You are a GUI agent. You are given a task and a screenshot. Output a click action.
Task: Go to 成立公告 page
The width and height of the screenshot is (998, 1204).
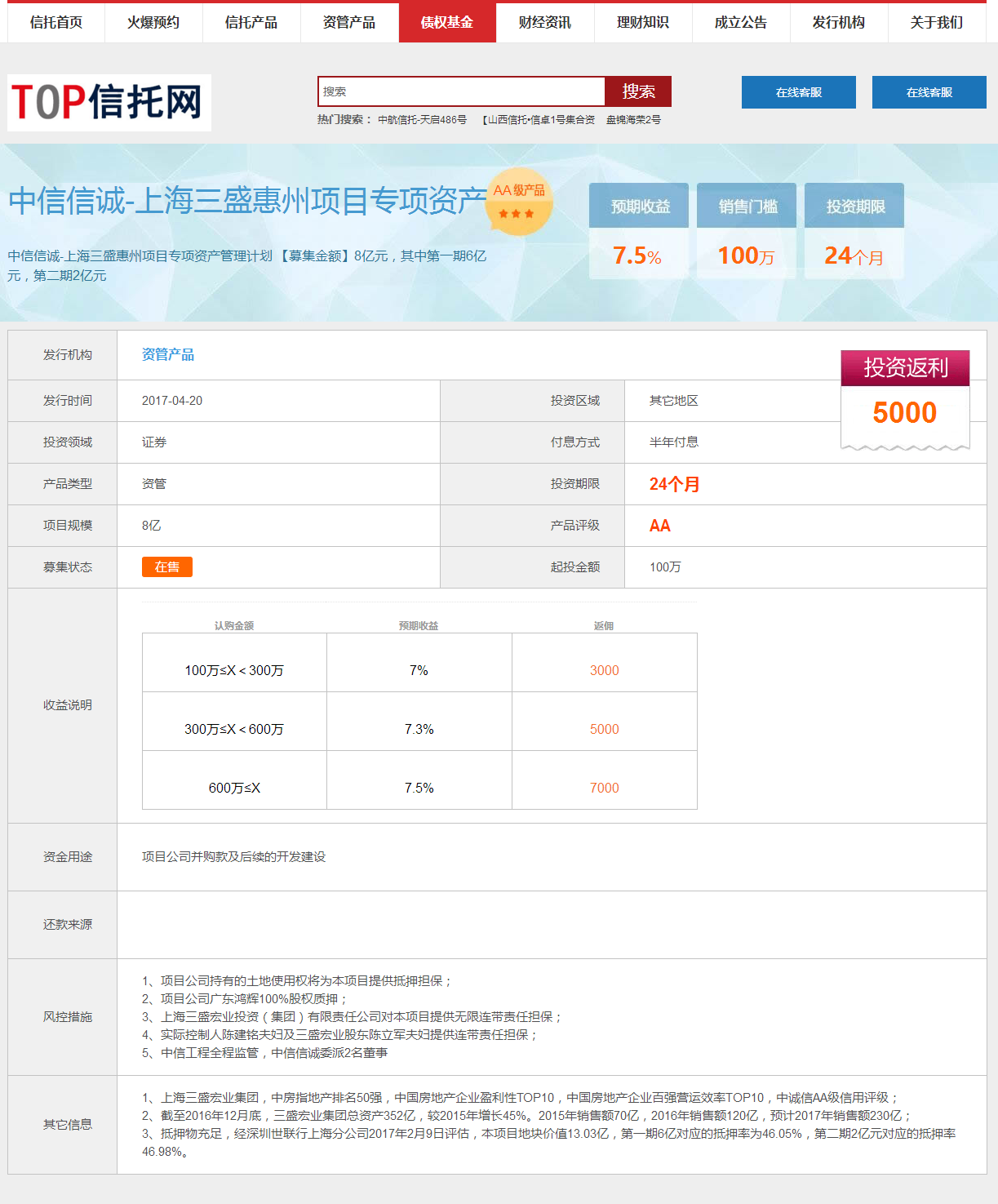(741, 23)
